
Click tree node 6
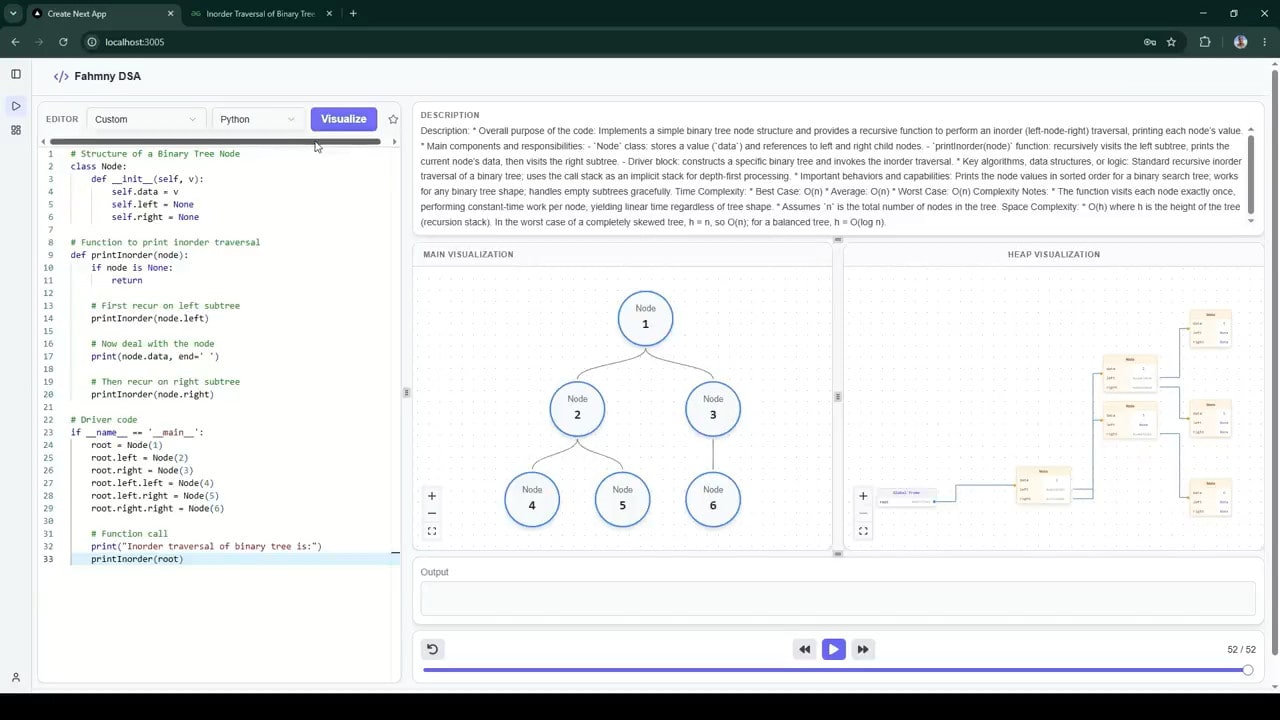(x=713, y=499)
